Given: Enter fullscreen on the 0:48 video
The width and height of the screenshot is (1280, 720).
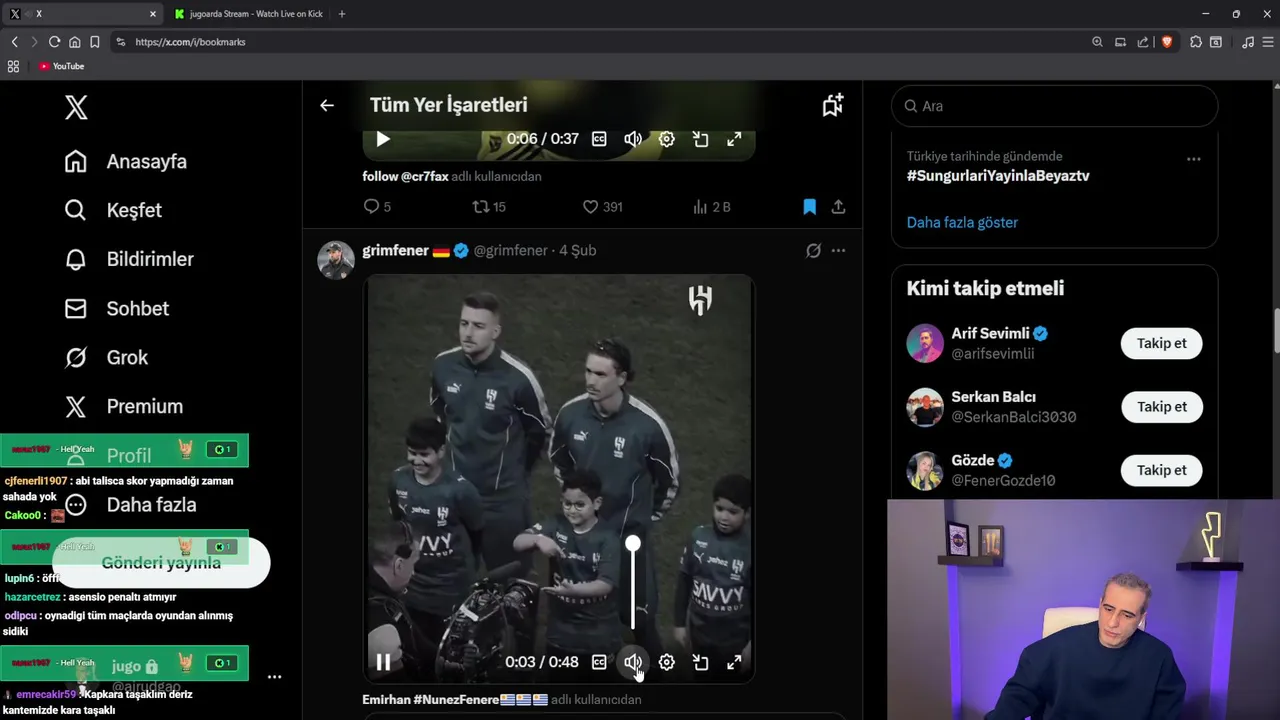Looking at the screenshot, I should click(x=734, y=662).
